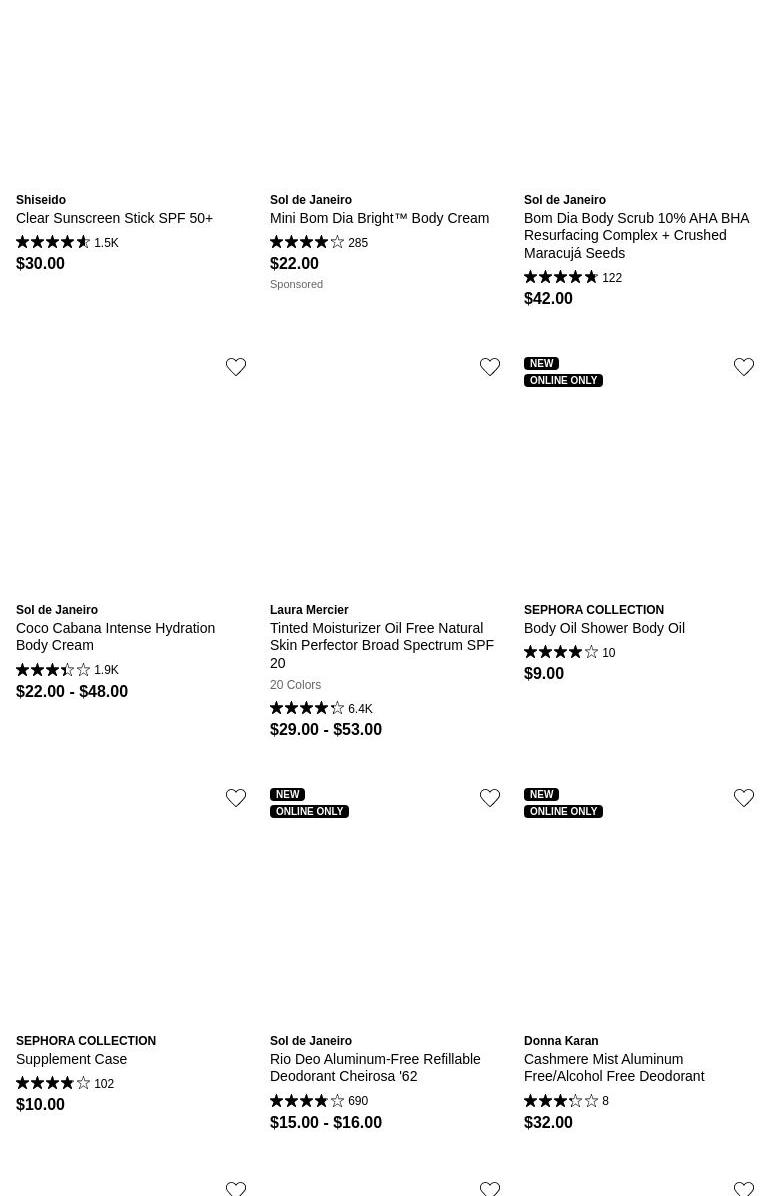Open Coco Cabana Intense Hydration Body Cream
Viewport: 770px width, 1196px height.
pyautogui.click(x=115, y=636)
